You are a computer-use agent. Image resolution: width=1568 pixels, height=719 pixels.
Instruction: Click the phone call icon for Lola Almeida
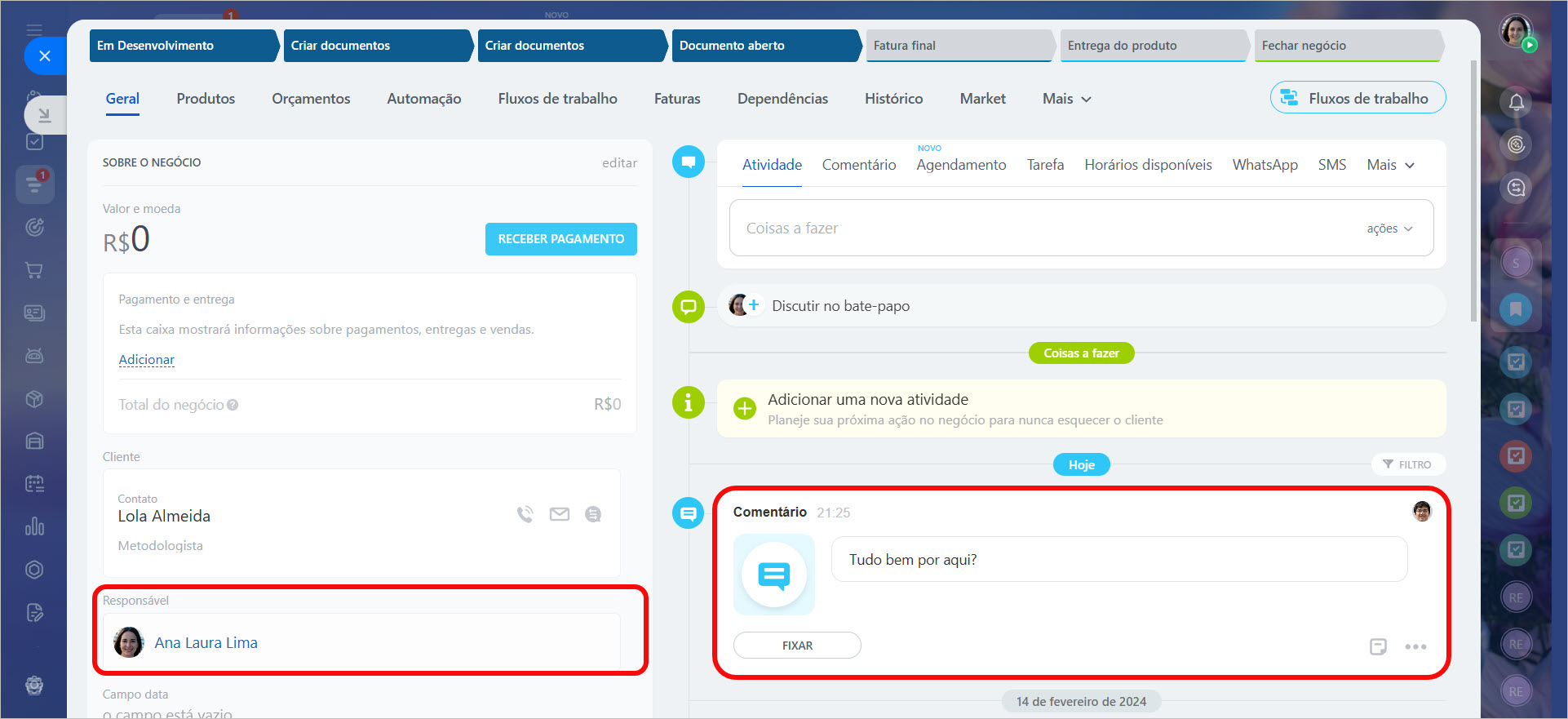tap(525, 514)
